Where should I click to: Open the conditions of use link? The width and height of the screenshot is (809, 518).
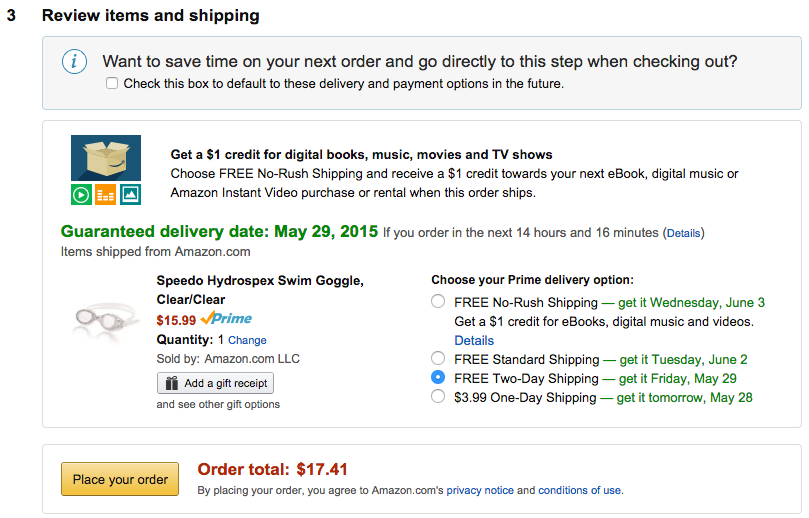(x=579, y=491)
